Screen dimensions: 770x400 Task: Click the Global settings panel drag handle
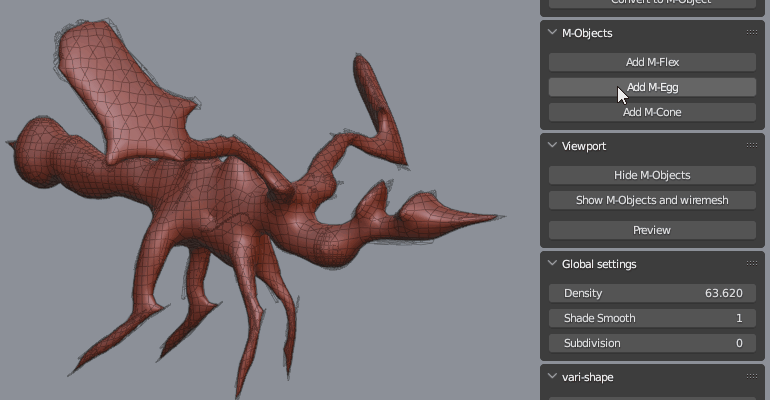coord(751,264)
